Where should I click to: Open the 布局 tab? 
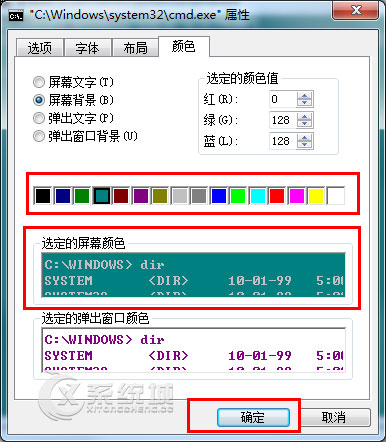[x=135, y=48]
